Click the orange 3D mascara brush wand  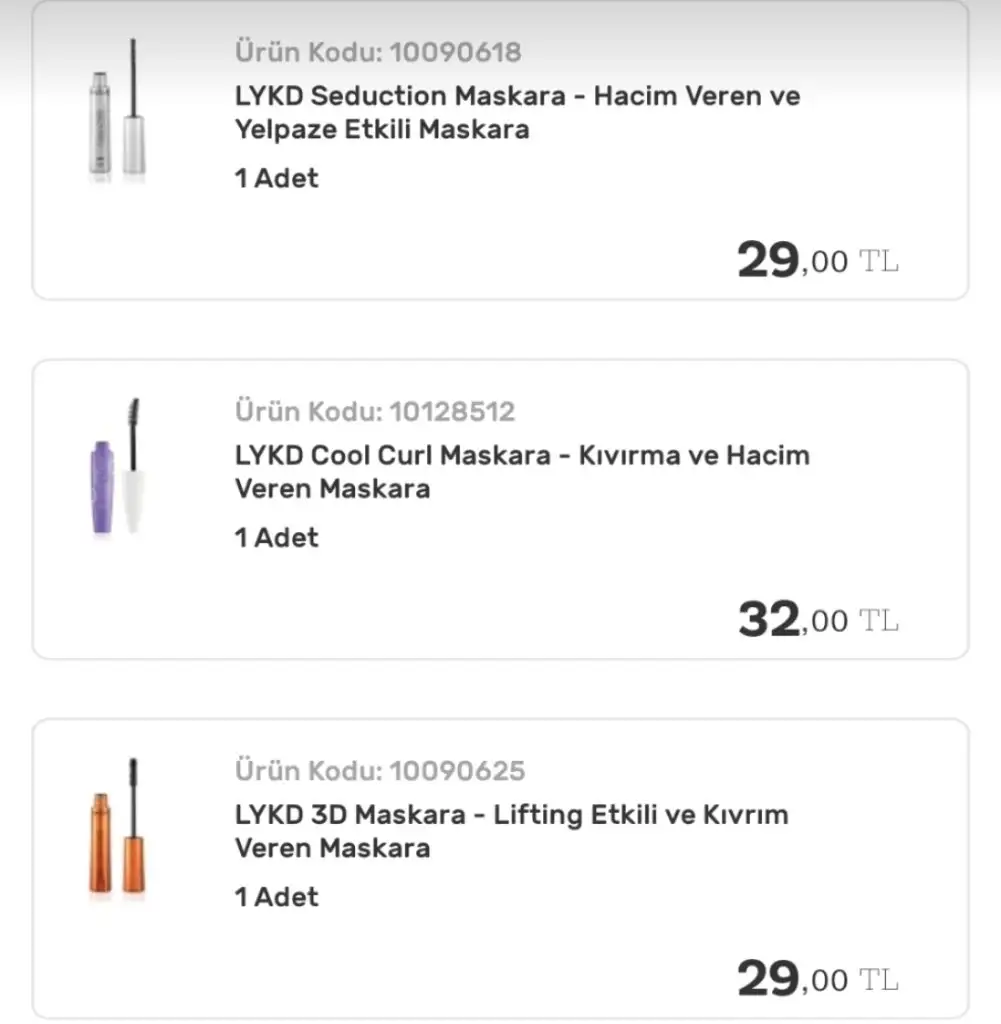click(133, 830)
